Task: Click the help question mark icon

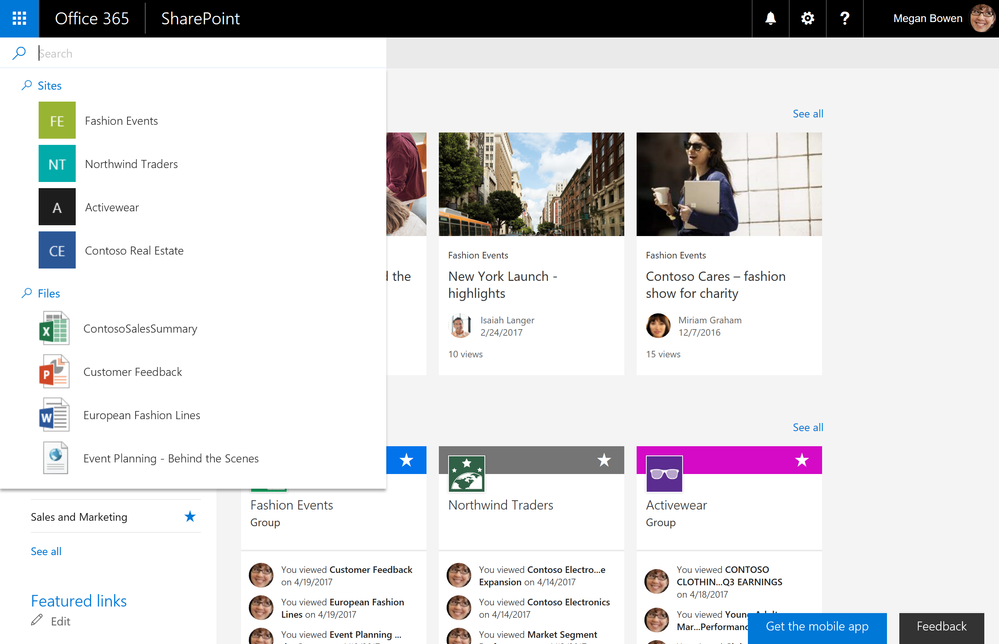Action: click(844, 18)
